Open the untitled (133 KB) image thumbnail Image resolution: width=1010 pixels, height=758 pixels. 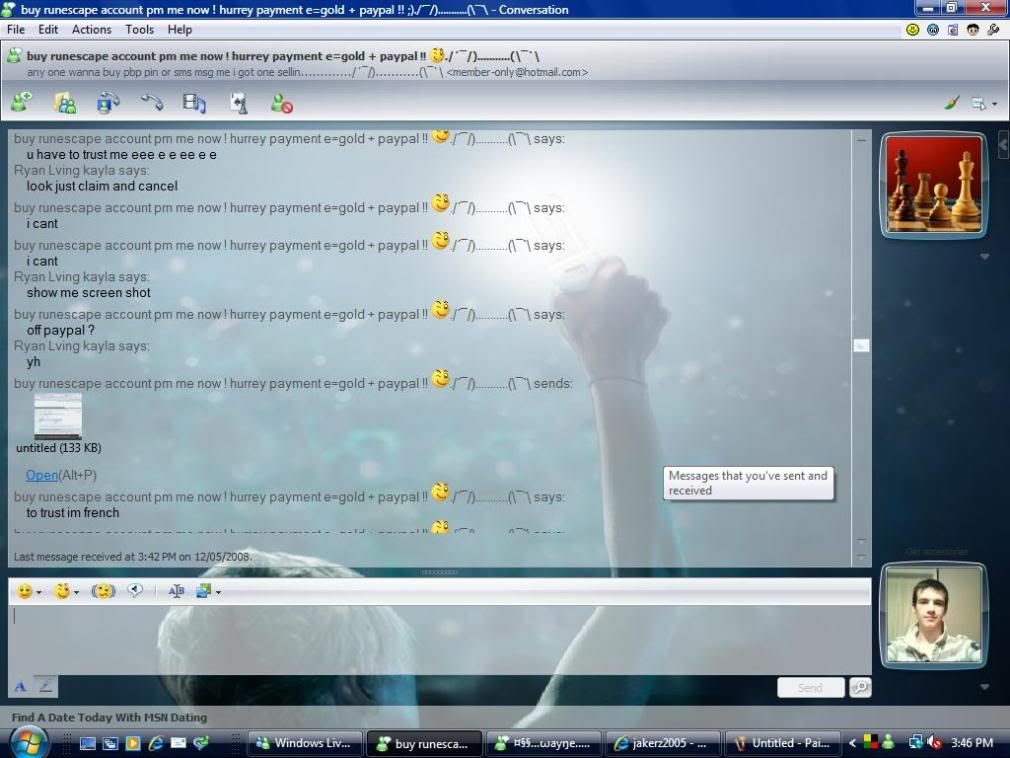58,417
